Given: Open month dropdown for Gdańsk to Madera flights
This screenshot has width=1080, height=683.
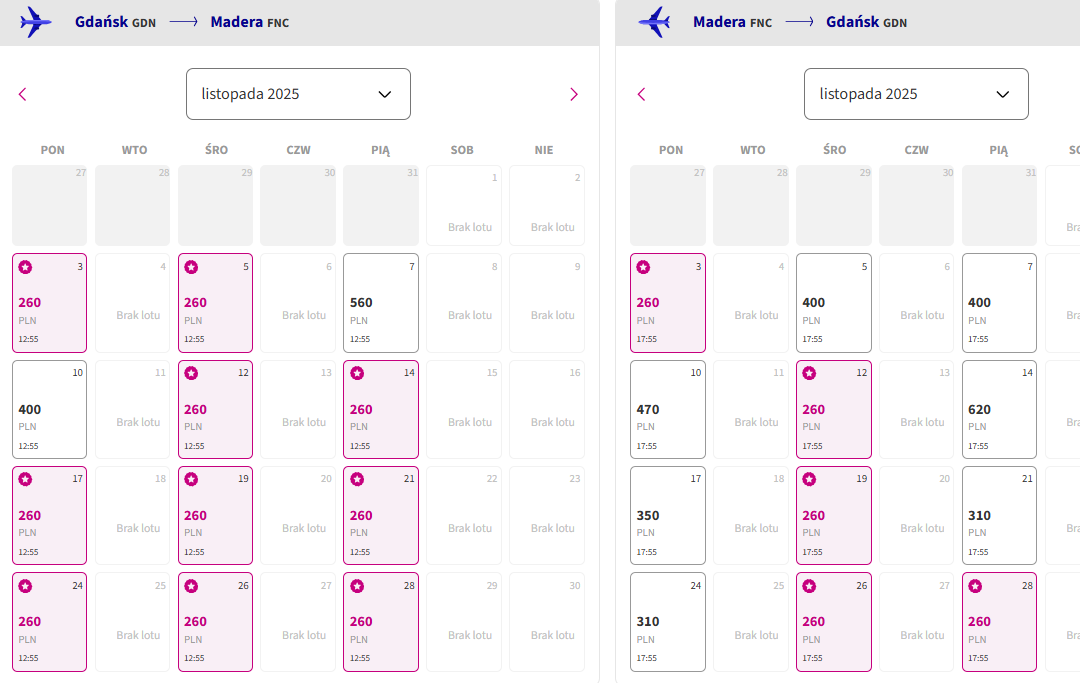Looking at the screenshot, I should coord(298,94).
